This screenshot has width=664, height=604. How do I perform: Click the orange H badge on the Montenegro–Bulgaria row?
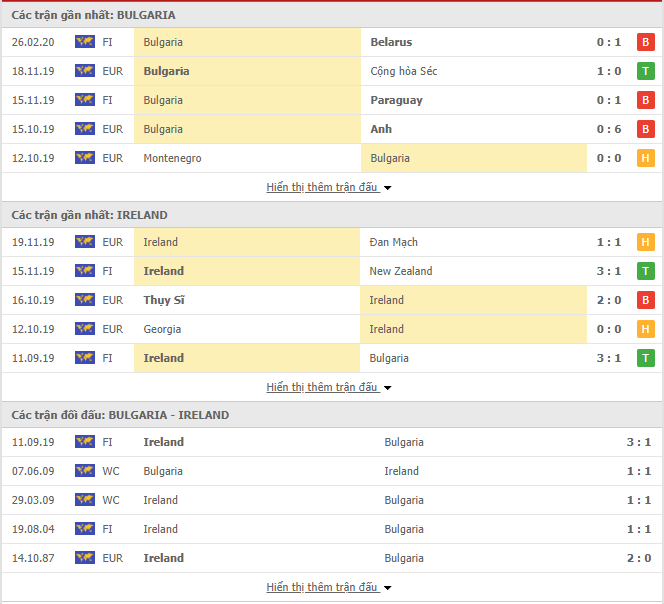point(645,158)
